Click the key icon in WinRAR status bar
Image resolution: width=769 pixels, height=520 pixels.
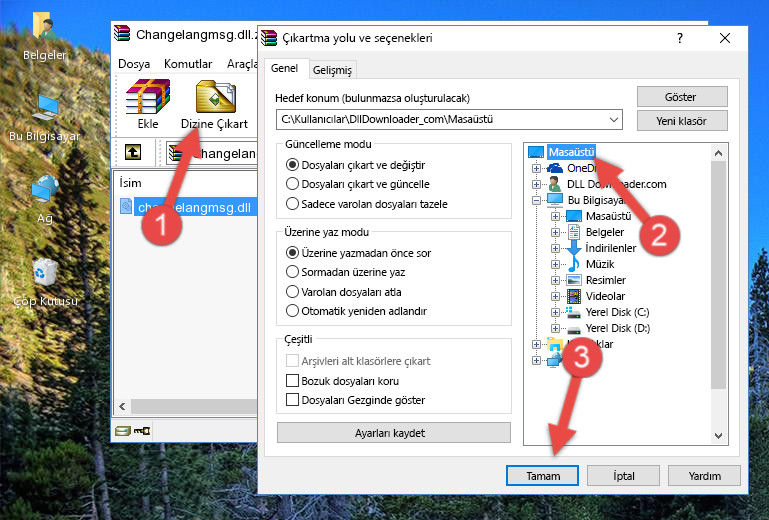click(x=142, y=431)
